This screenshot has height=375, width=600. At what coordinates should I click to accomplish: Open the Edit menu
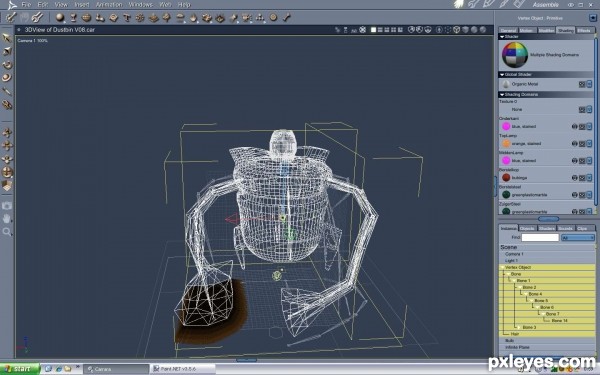(42, 5)
